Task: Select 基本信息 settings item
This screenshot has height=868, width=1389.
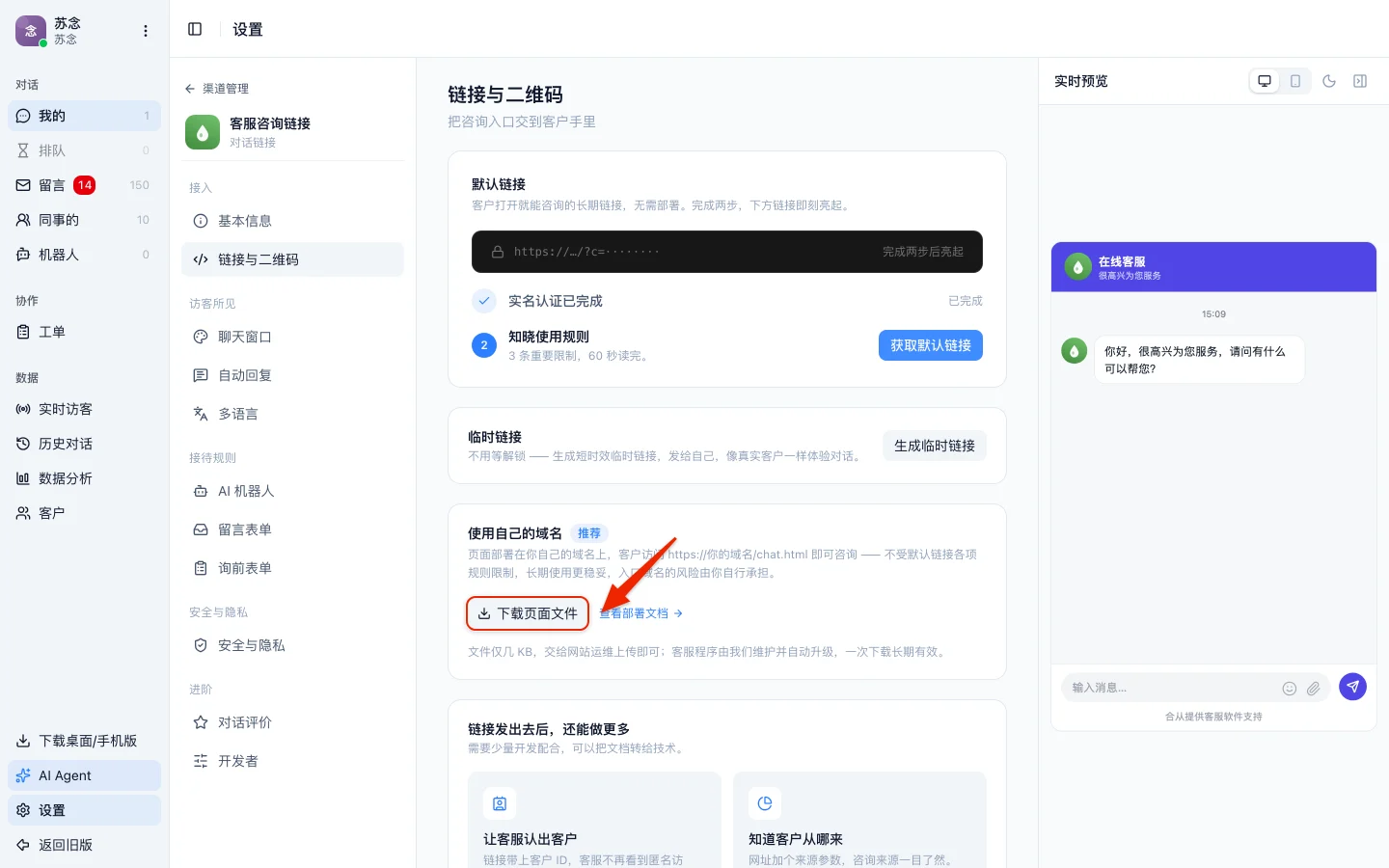Action: [x=292, y=221]
